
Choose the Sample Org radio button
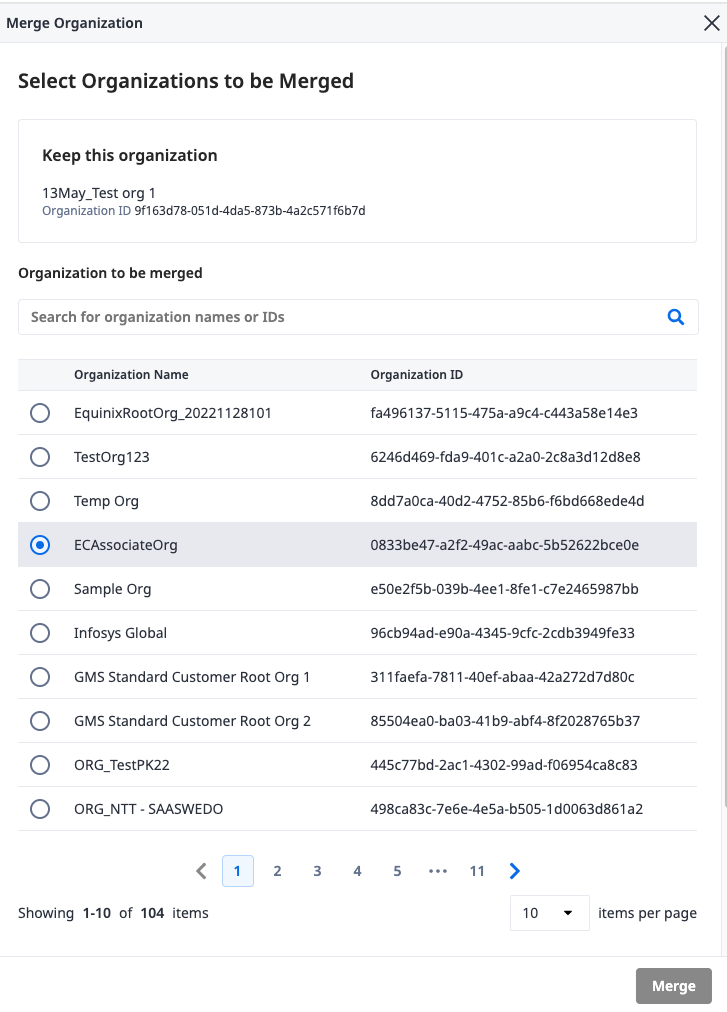point(40,589)
